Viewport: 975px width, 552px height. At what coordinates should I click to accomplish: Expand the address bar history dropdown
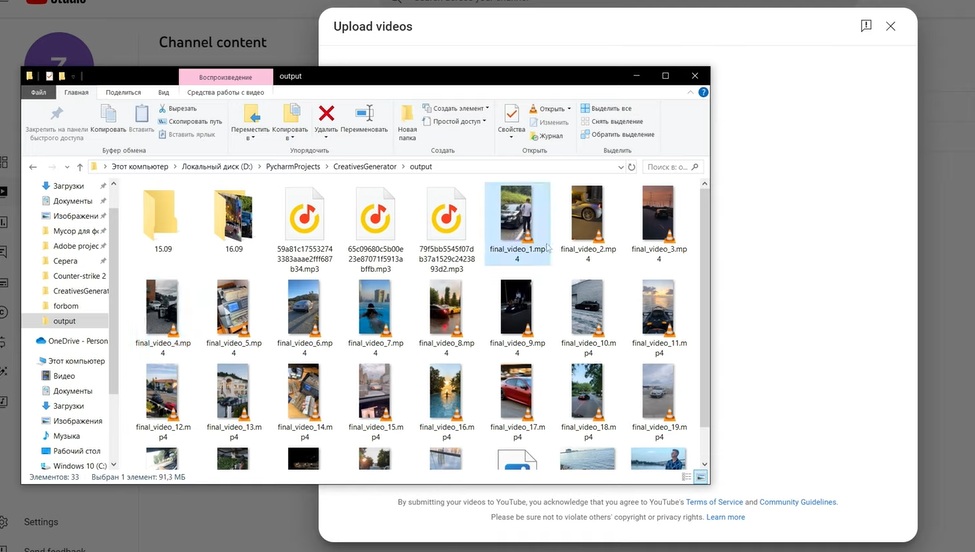pyautogui.click(x=621, y=167)
